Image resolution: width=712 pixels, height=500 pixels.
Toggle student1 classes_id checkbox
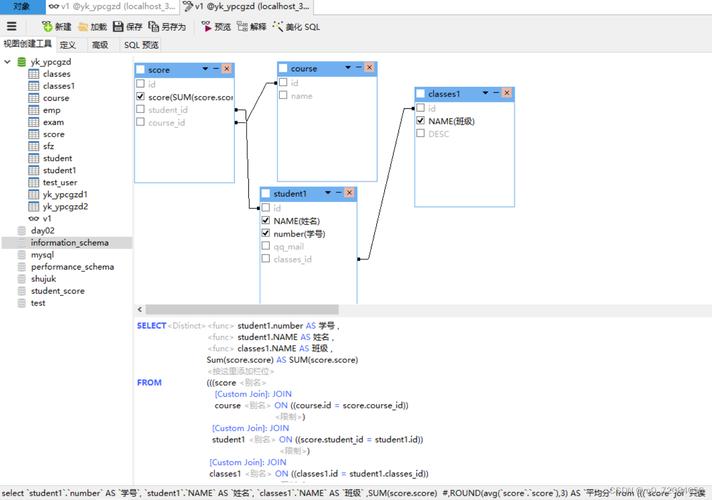(266, 258)
